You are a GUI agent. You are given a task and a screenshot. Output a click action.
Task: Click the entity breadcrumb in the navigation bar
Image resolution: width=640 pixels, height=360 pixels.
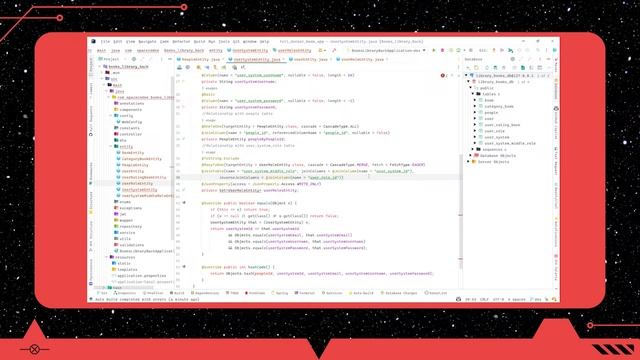[x=216, y=50]
